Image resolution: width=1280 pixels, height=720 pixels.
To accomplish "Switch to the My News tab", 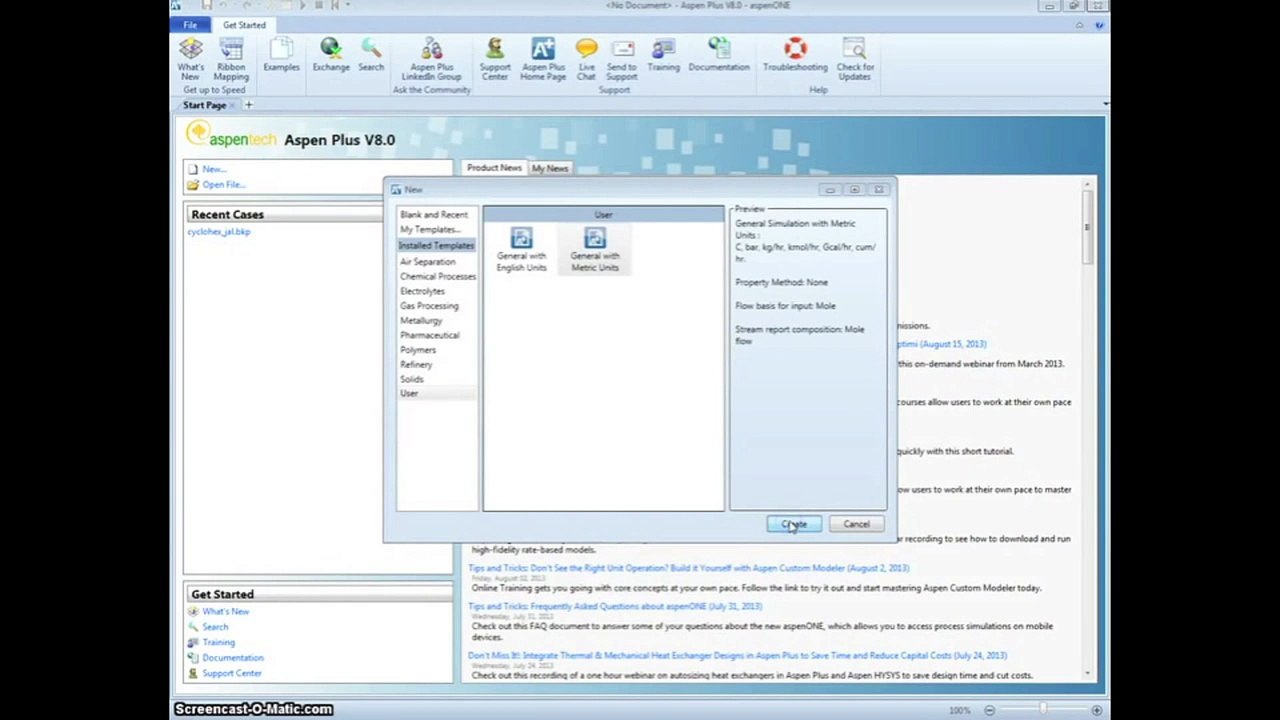I will [x=550, y=168].
